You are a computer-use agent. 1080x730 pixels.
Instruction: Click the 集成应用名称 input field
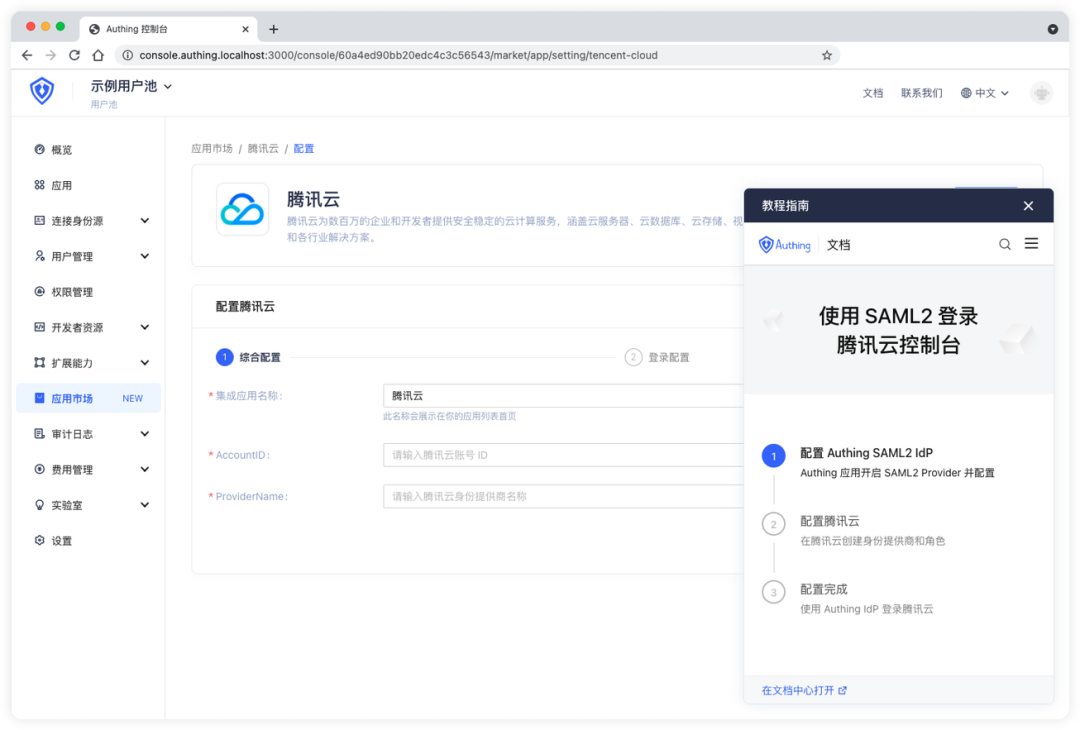tap(563, 395)
